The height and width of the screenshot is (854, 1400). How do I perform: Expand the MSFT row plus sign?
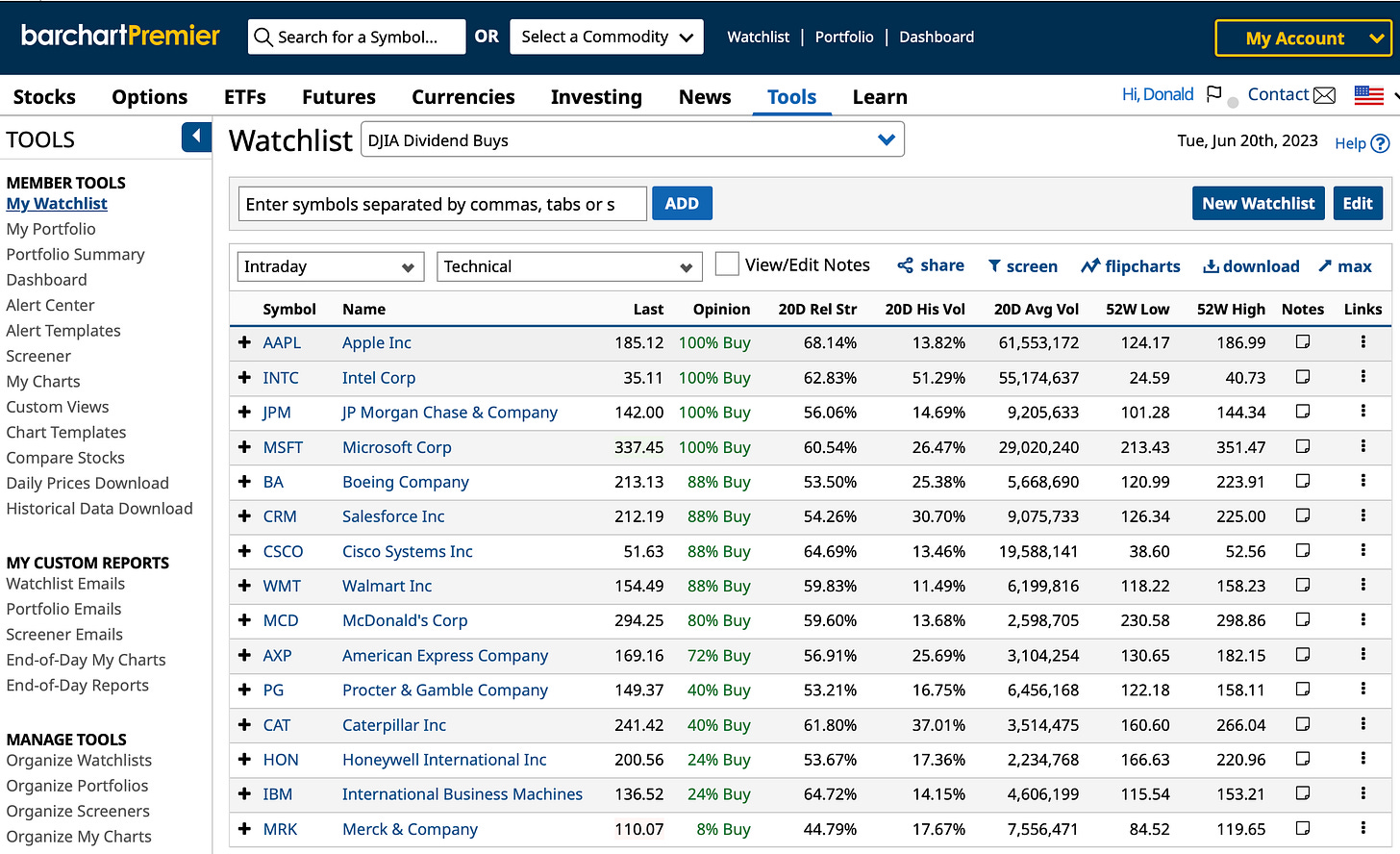(x=244, y=446)
